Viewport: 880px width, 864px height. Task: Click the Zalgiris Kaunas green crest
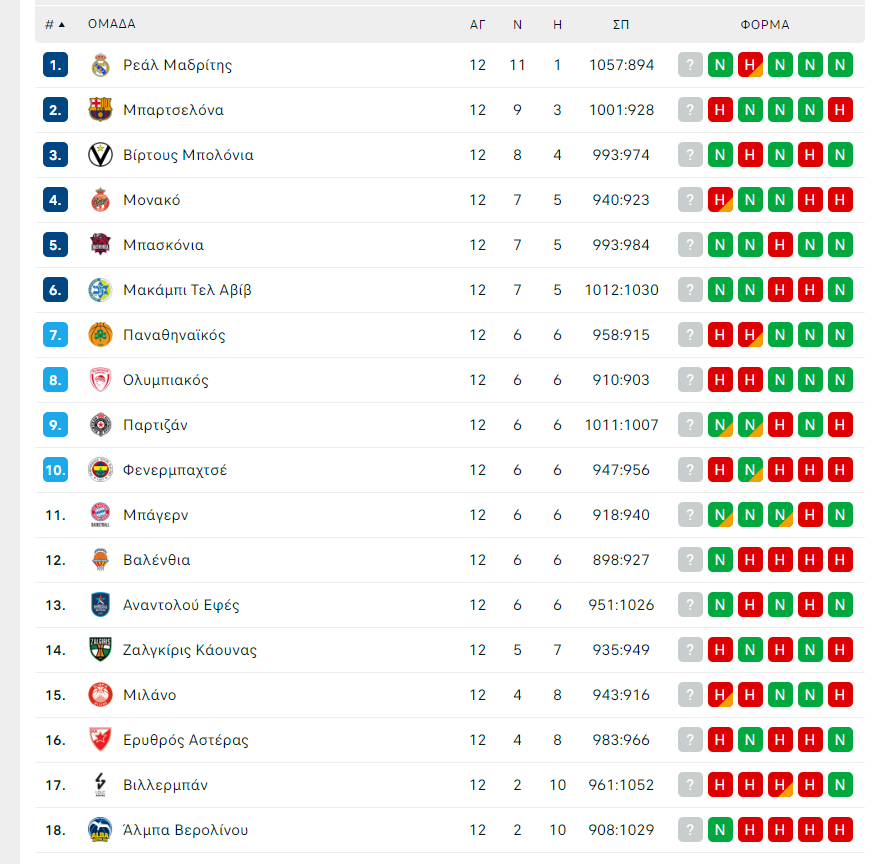[x=100, y=650]
